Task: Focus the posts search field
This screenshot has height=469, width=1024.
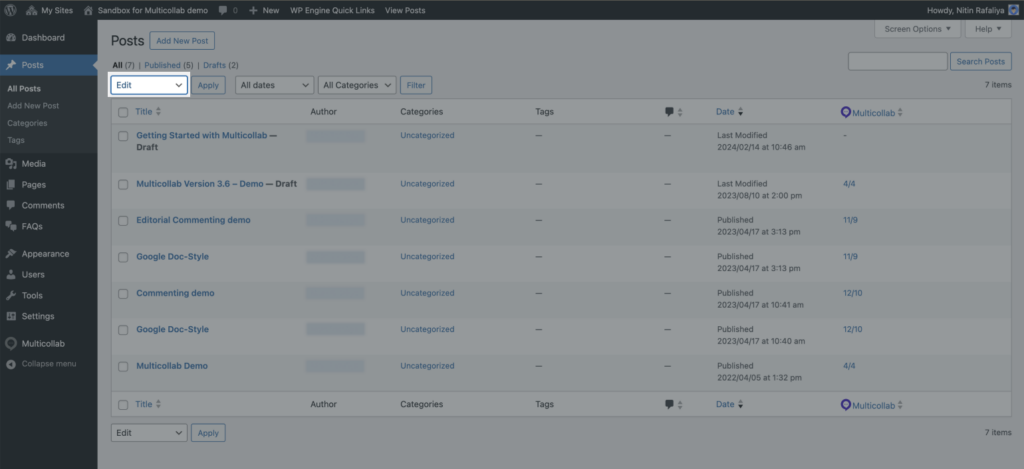Action: coord(897,61)
